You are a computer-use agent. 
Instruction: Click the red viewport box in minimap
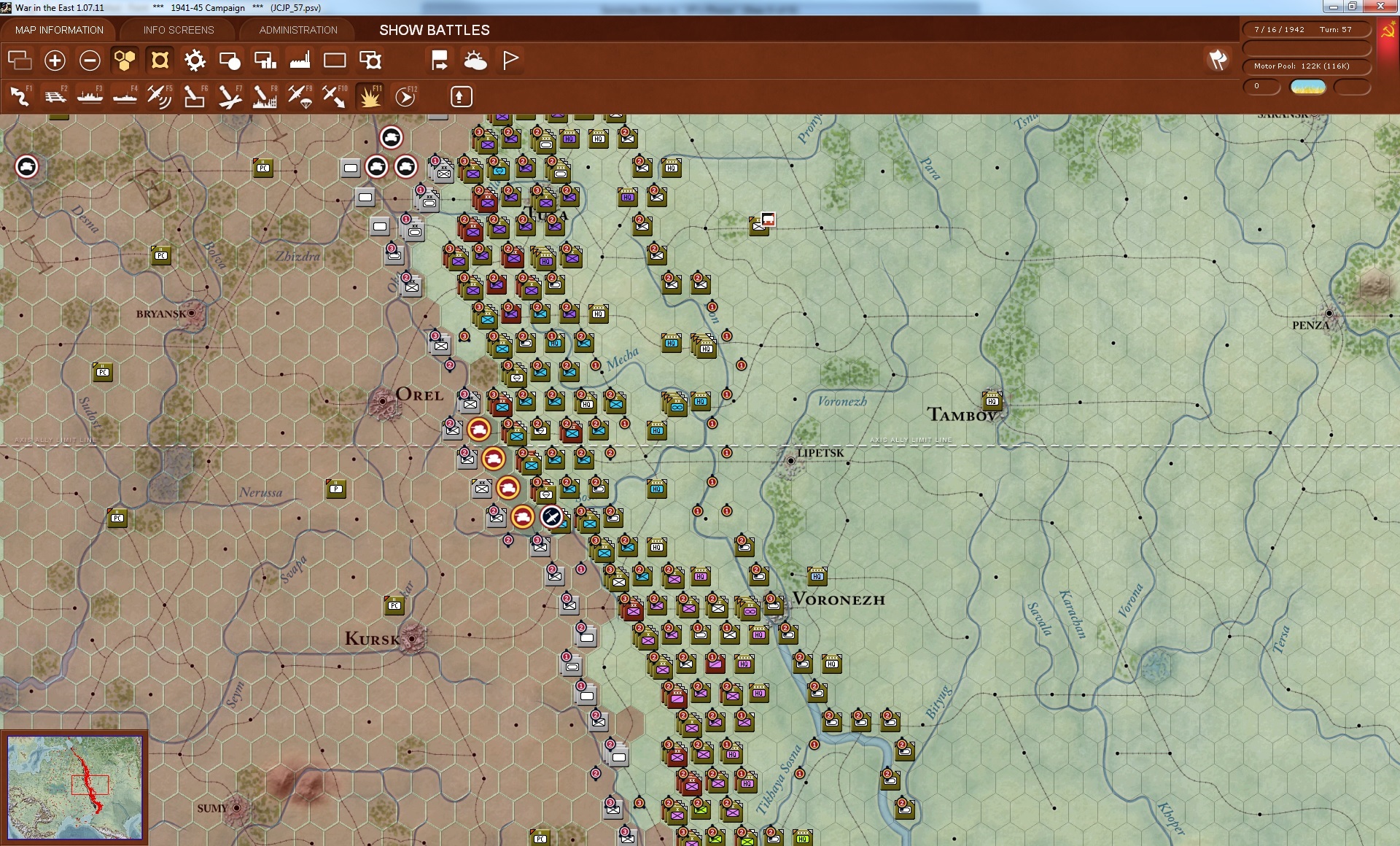click(x=90, y=785)
